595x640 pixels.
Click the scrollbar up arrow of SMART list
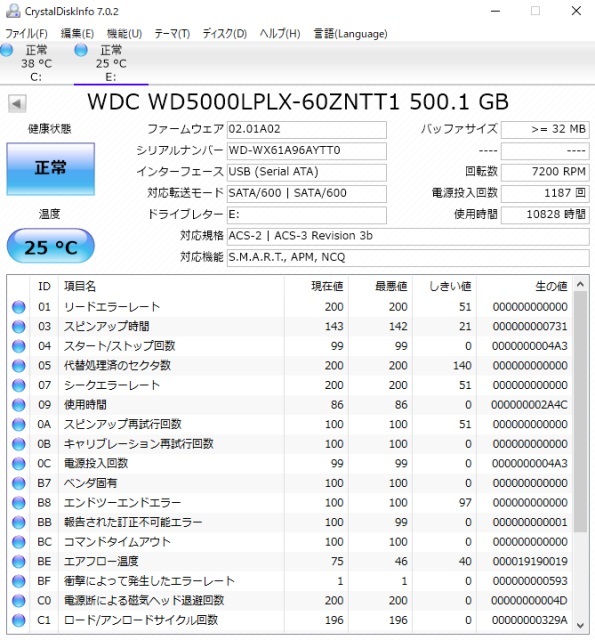pyautogui.click(x=581, y=284)
